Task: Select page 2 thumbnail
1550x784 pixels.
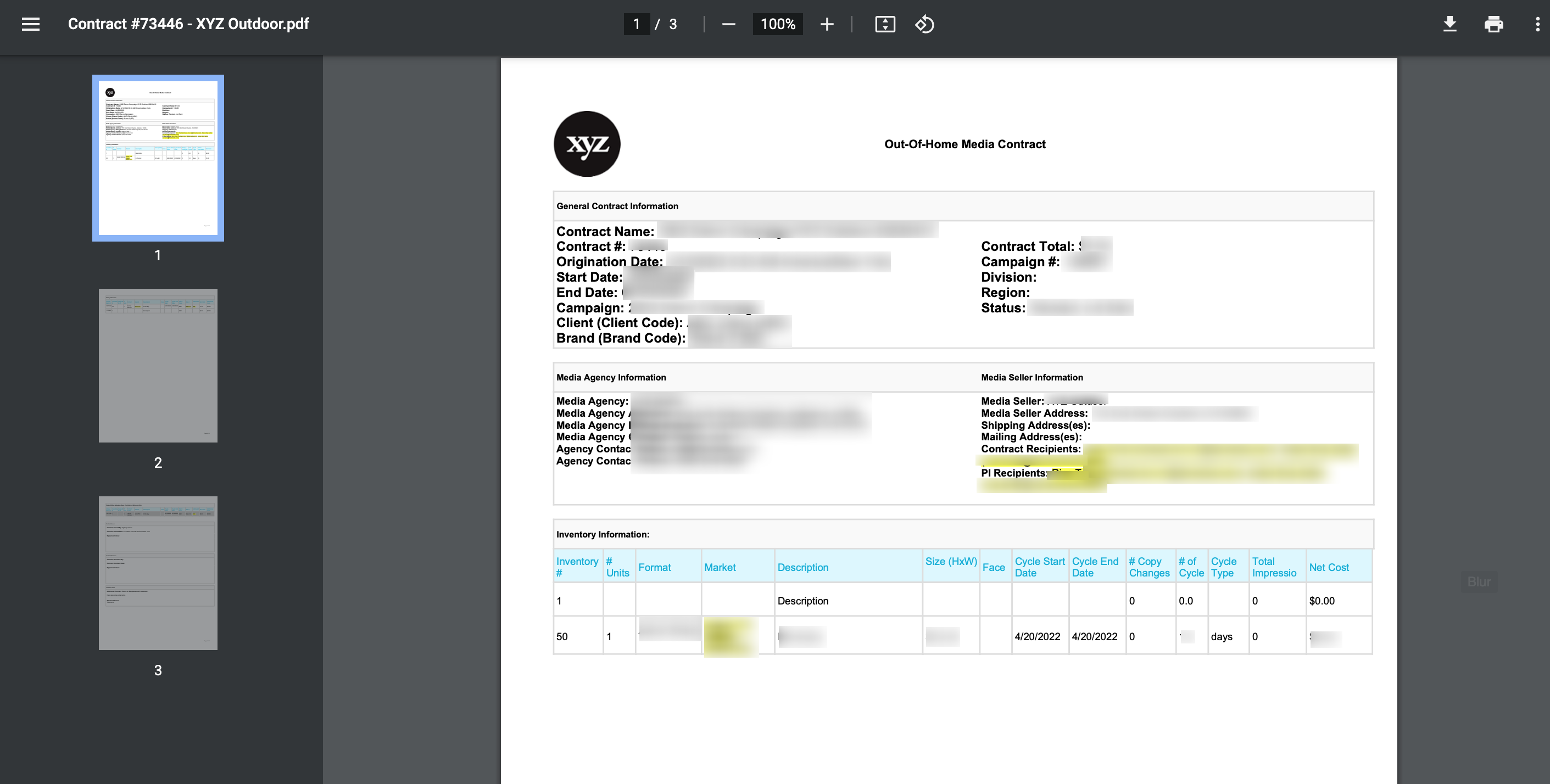Action: coord(158,366)
